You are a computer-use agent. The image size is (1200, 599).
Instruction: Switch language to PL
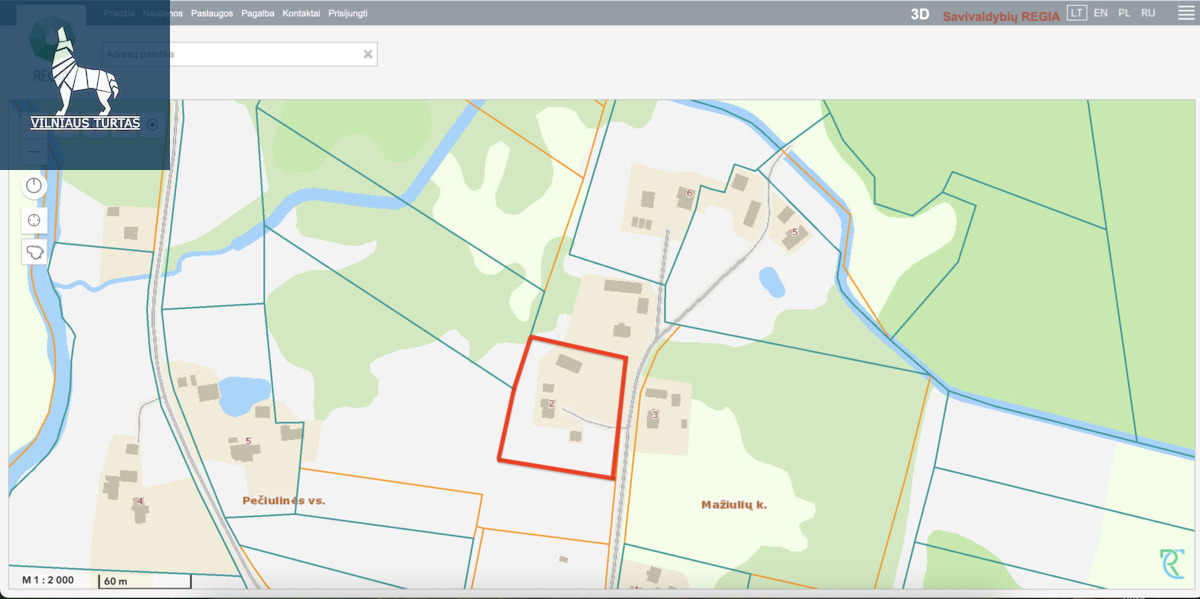(1124, 13)
